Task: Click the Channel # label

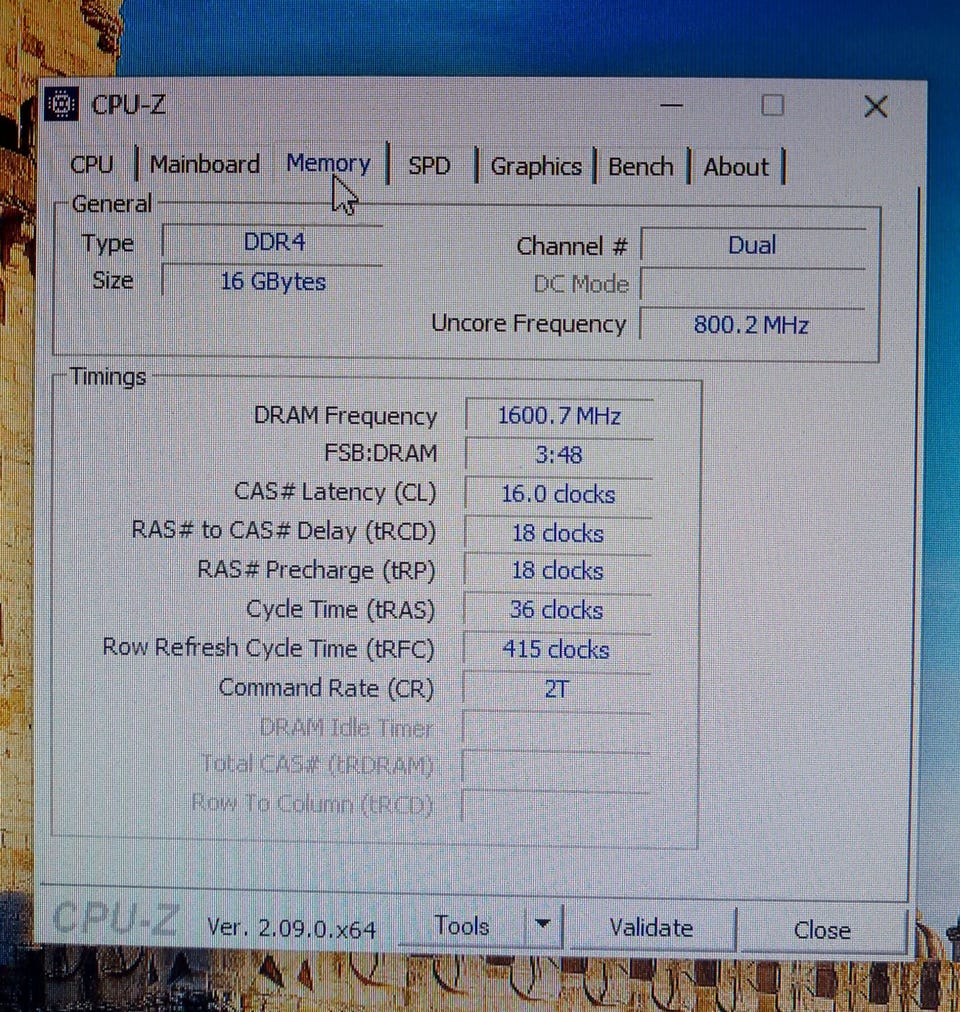Action: [571, 246]
